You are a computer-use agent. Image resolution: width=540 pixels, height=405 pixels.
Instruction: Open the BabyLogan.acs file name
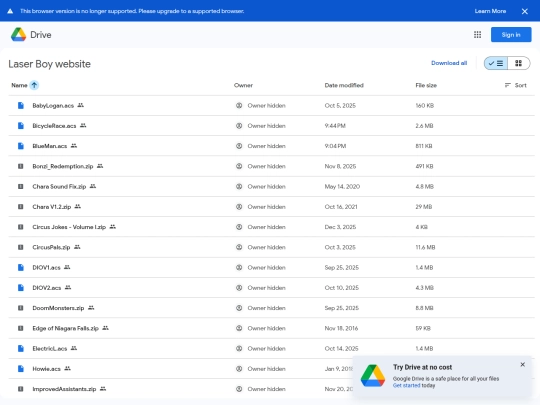click(53, 105)
